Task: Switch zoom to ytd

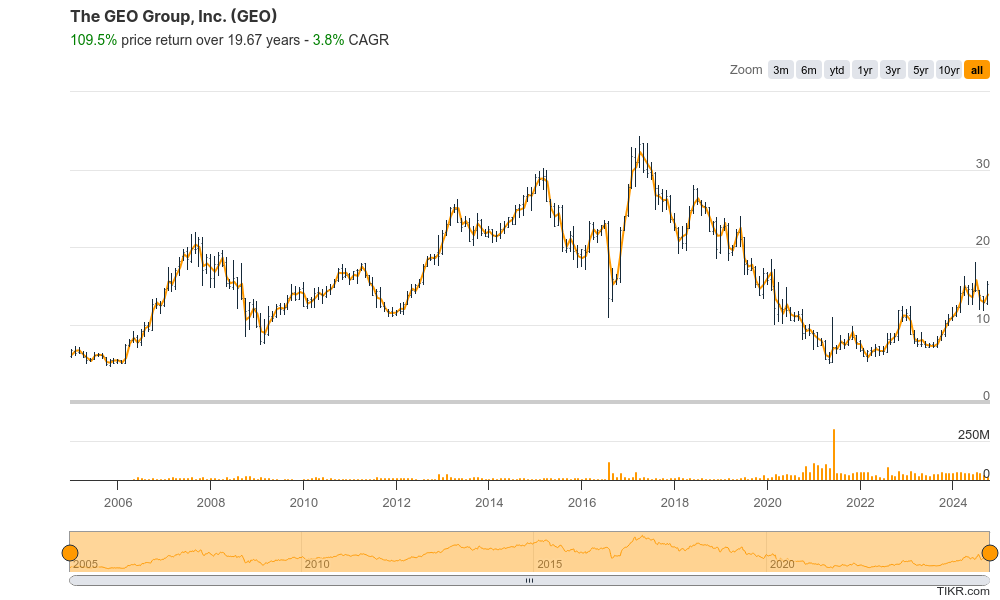Action: point(837,70)
